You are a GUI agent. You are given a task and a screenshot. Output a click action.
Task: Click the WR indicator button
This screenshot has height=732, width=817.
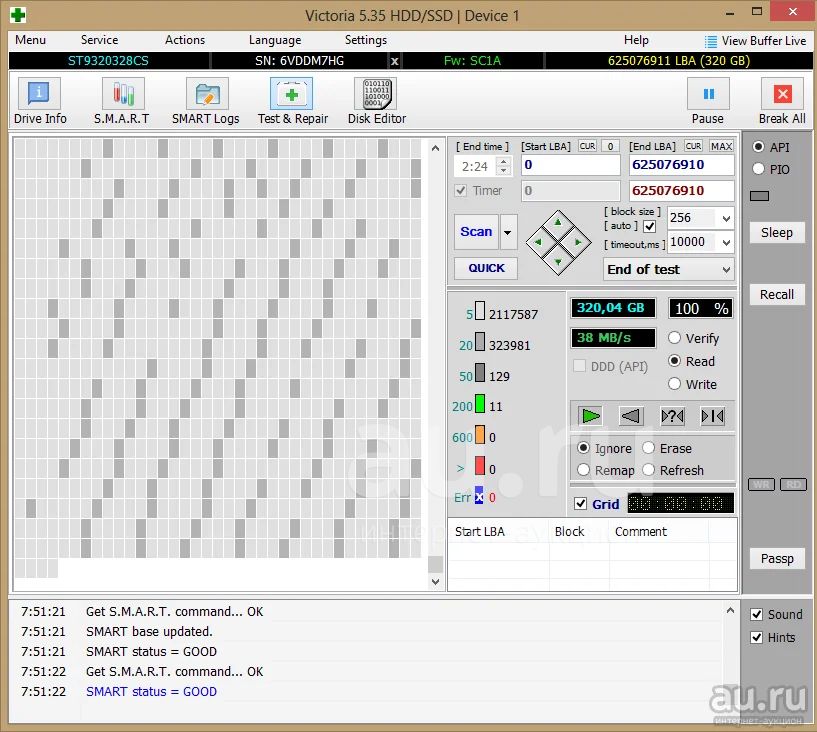point(761,485)
